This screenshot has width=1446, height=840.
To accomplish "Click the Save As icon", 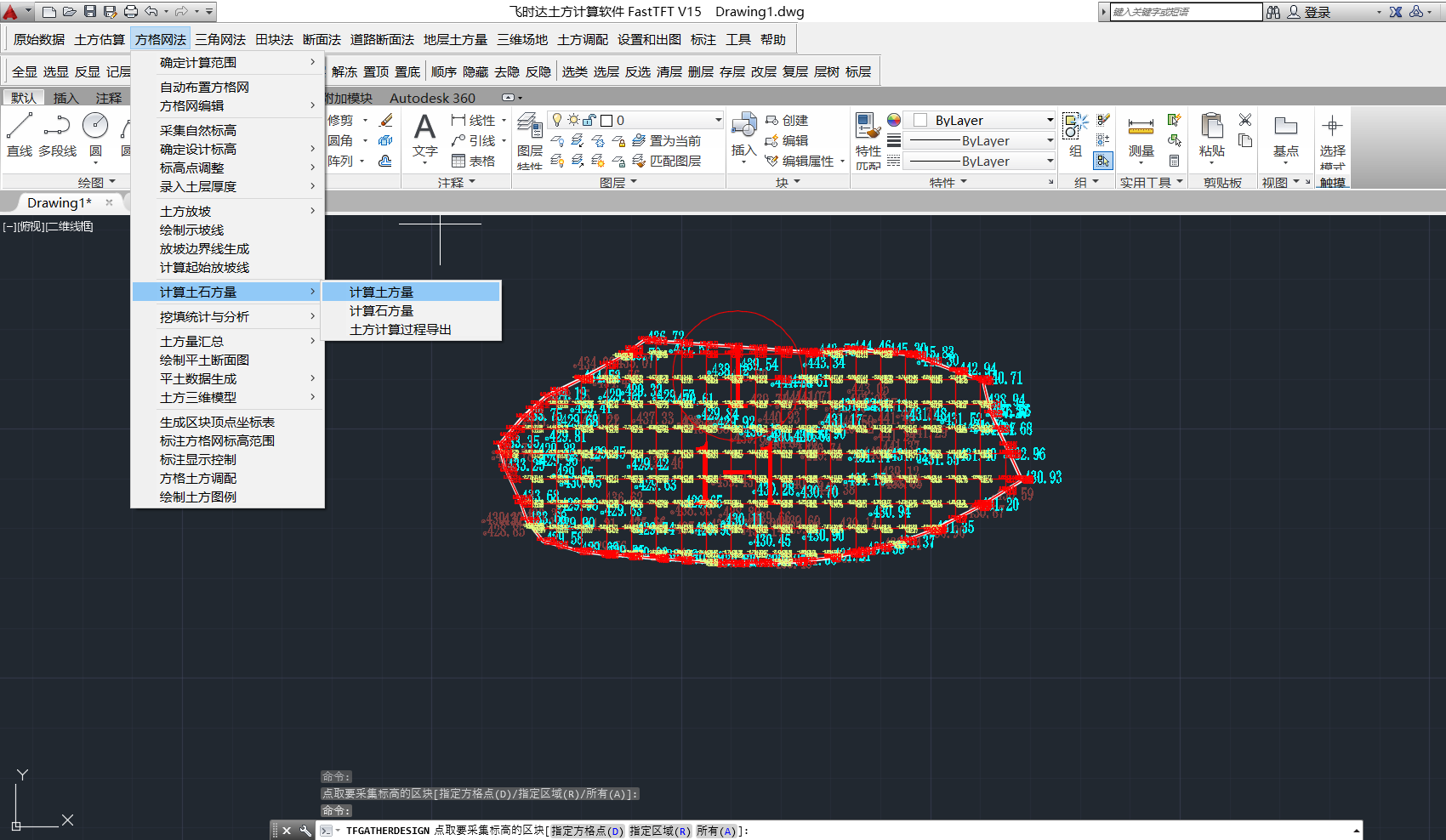I will click(111, 12).
